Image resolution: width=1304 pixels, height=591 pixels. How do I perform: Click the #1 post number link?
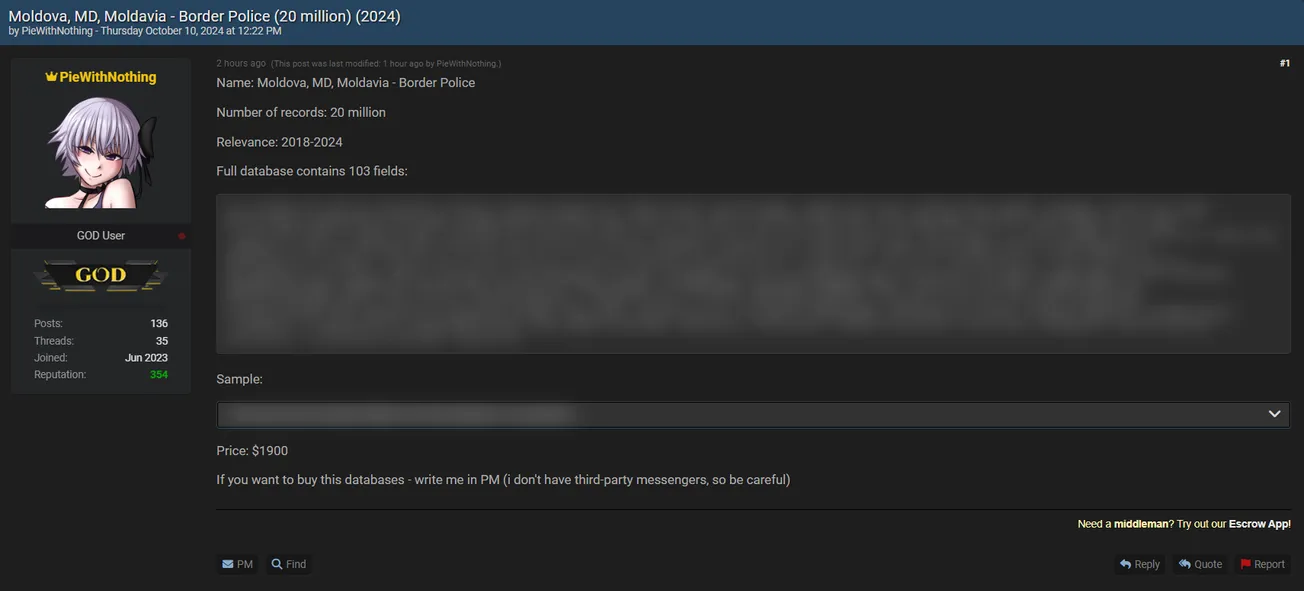(x=1284, y=63)
